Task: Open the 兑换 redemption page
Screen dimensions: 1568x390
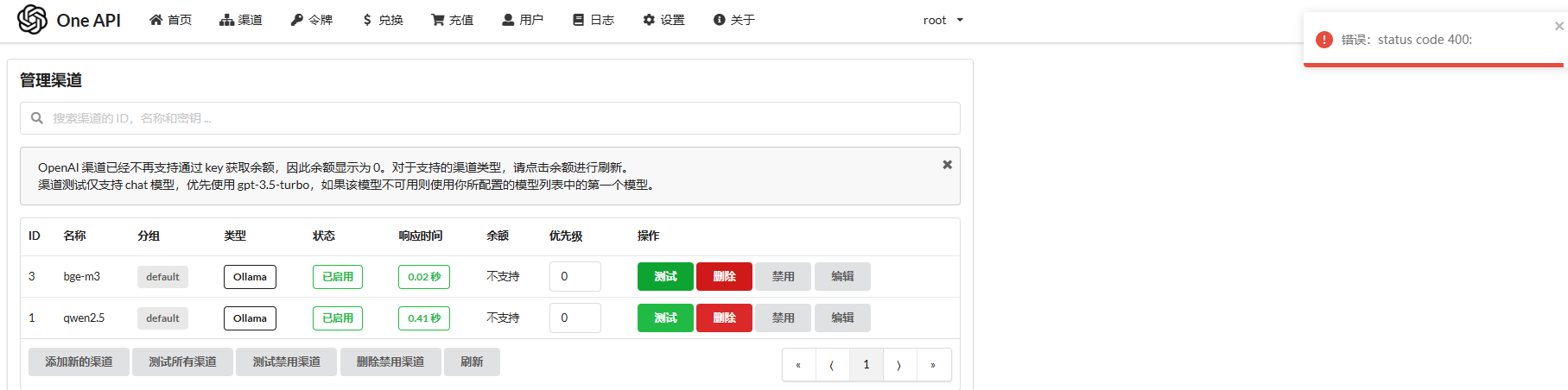Action: tap(382, 20)
